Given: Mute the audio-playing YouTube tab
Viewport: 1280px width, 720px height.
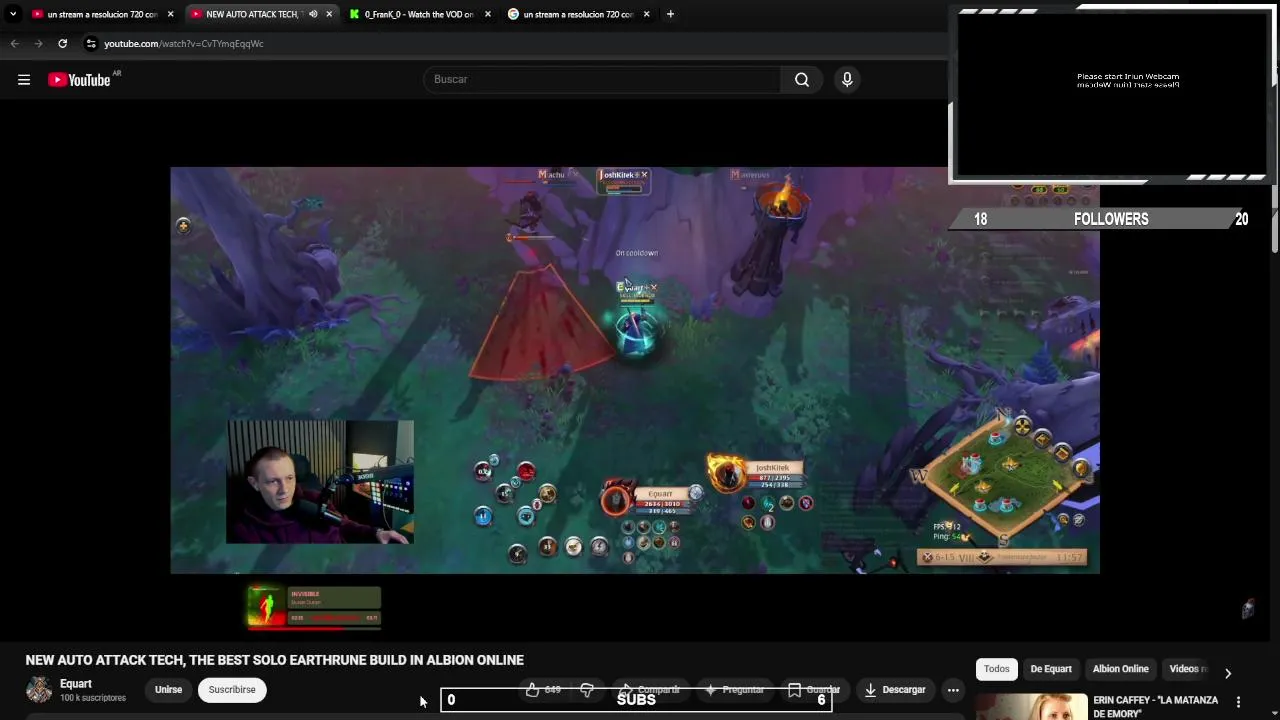Looking at the screenshot, I should [x=313, y=14].
